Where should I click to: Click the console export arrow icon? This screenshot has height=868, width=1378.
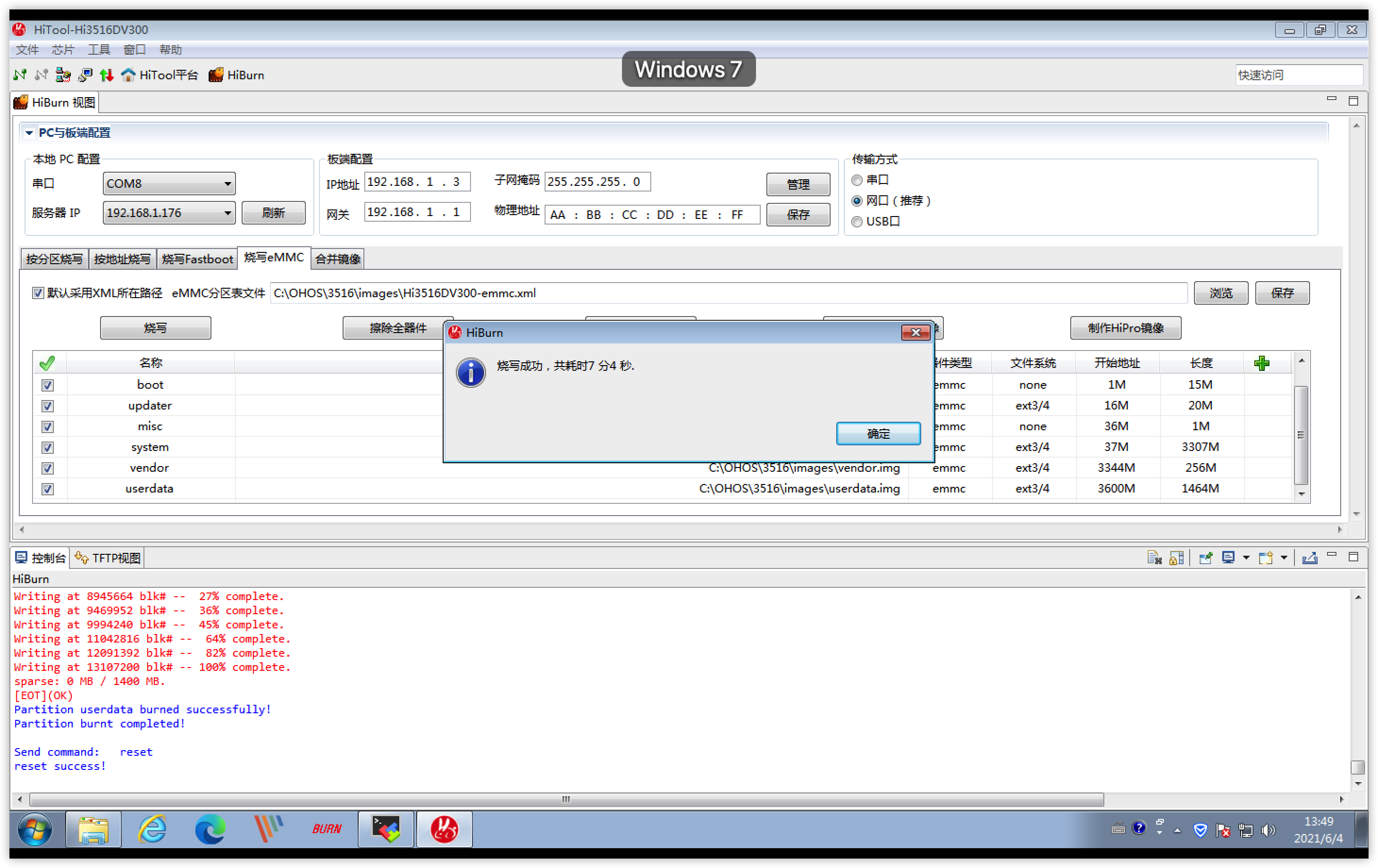click(x=1310, y=557)
